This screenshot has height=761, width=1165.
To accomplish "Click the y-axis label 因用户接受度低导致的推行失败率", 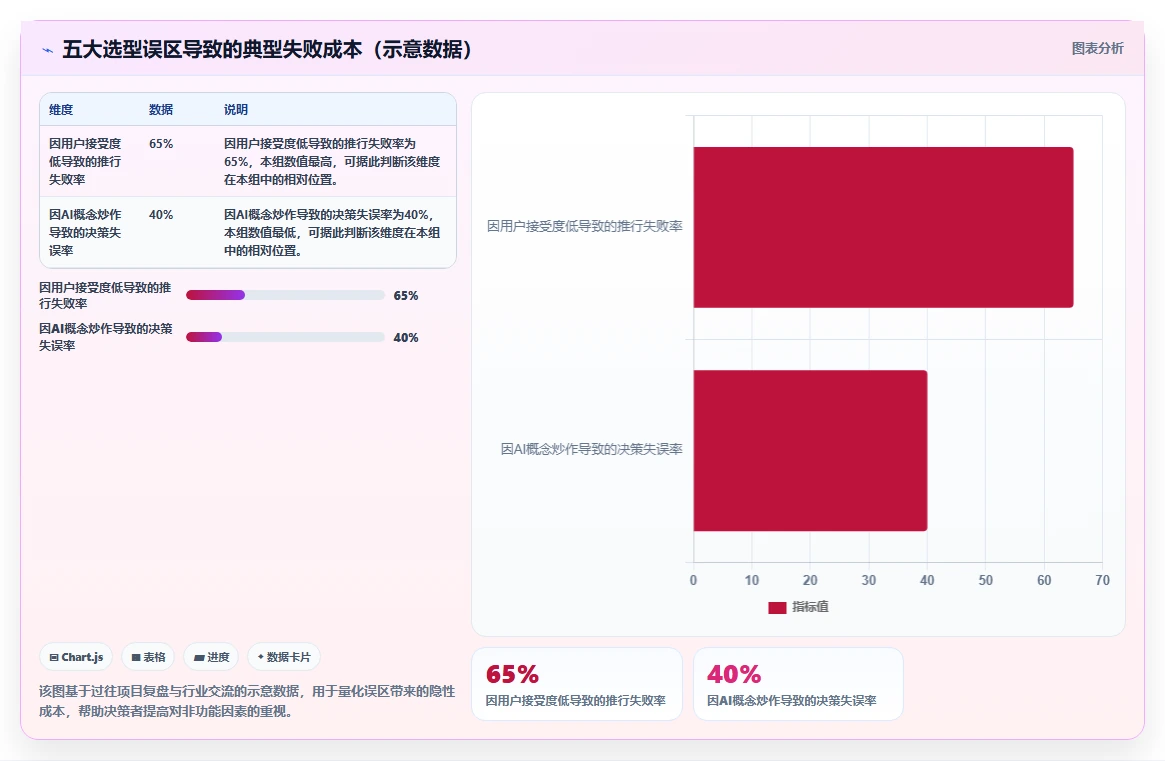I will 585,226.
